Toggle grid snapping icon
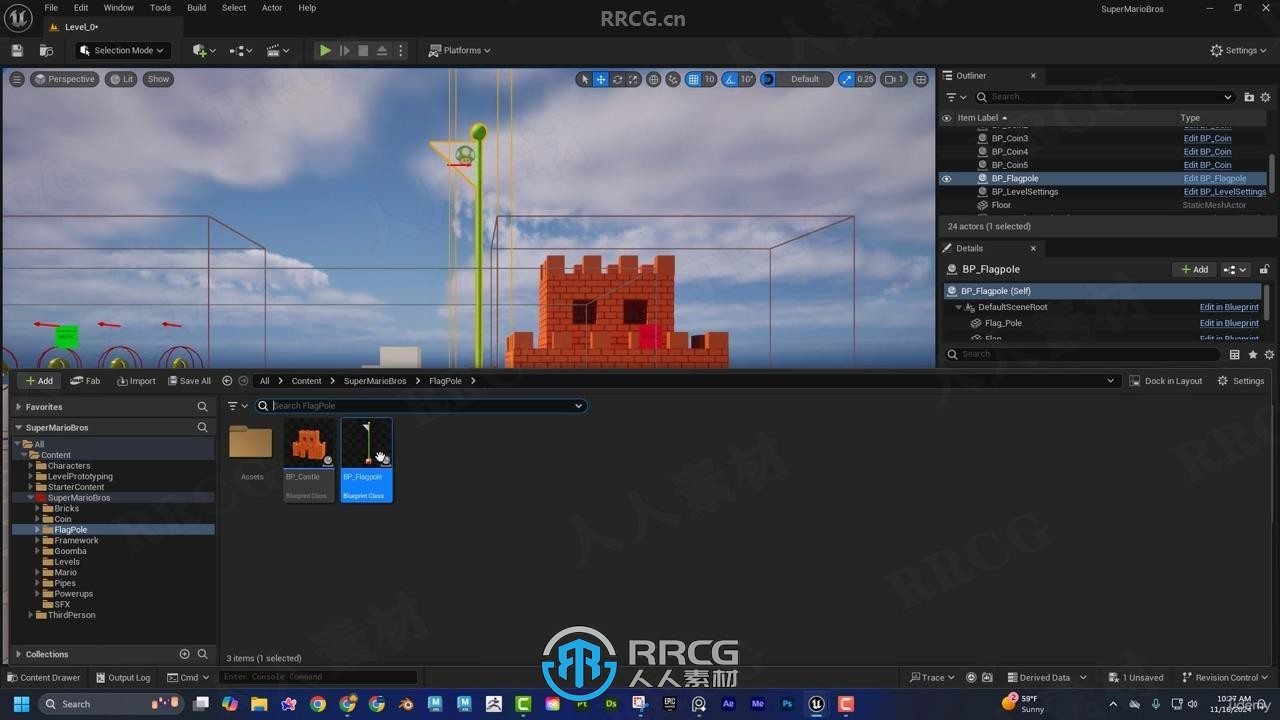The image size is (1280, 720). pos(693,79)
